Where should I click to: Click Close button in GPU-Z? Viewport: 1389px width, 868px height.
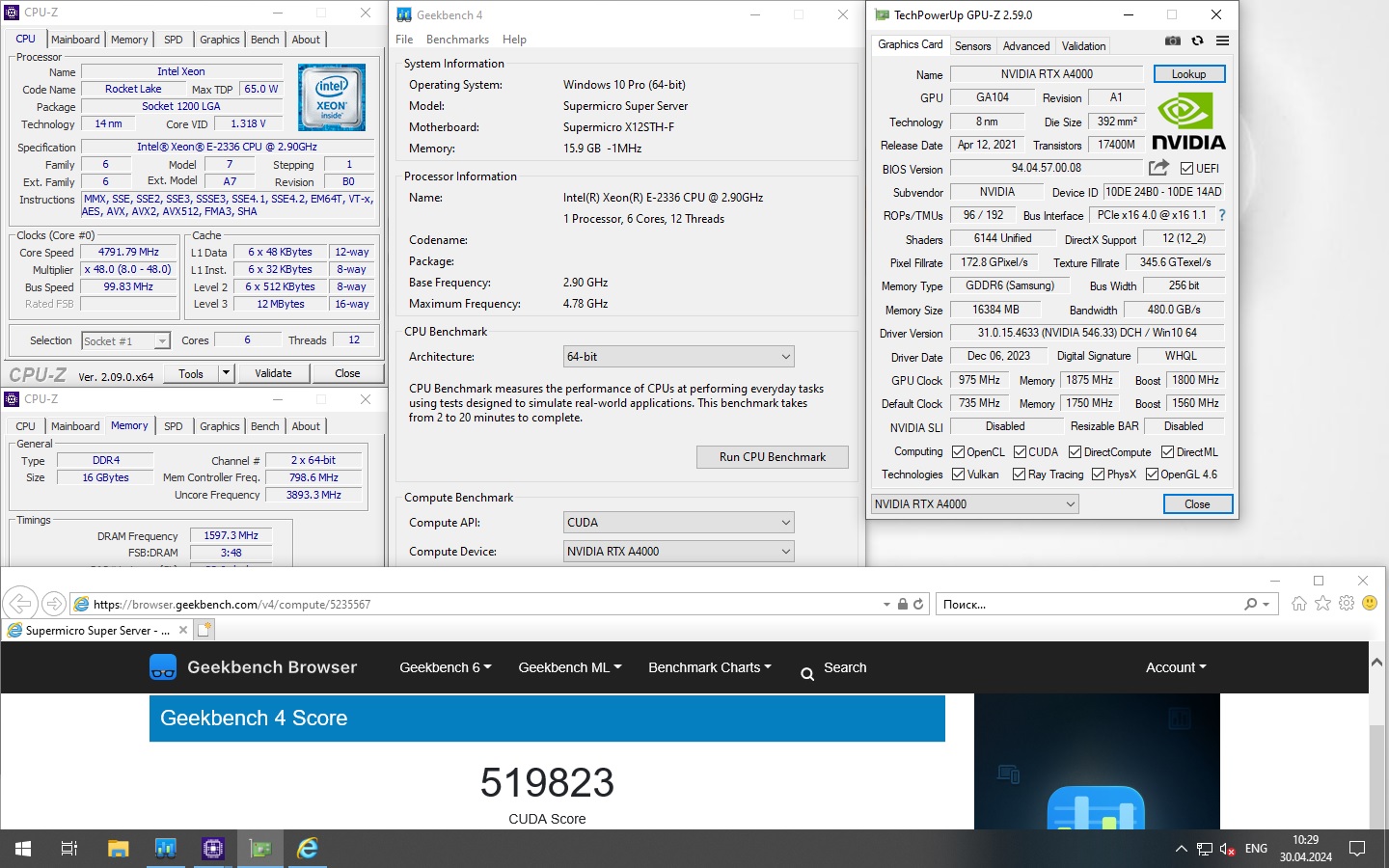[1197, 504]
